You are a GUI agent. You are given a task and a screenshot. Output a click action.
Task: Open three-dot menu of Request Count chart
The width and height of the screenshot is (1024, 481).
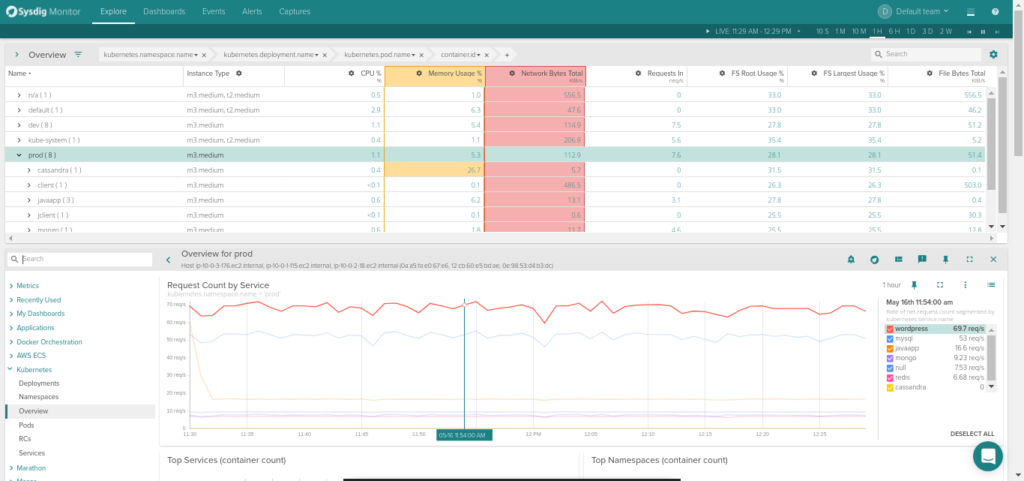pyautogui.click(x=965, y=285)
